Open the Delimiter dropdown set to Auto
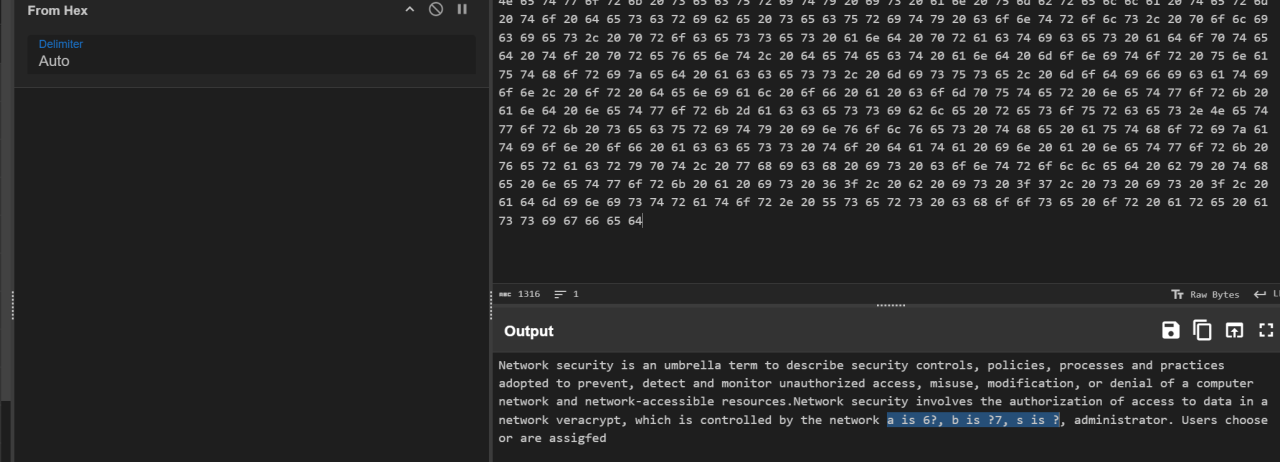The width and height of the screenshot is (1280, 462). [x=252, y=54]
